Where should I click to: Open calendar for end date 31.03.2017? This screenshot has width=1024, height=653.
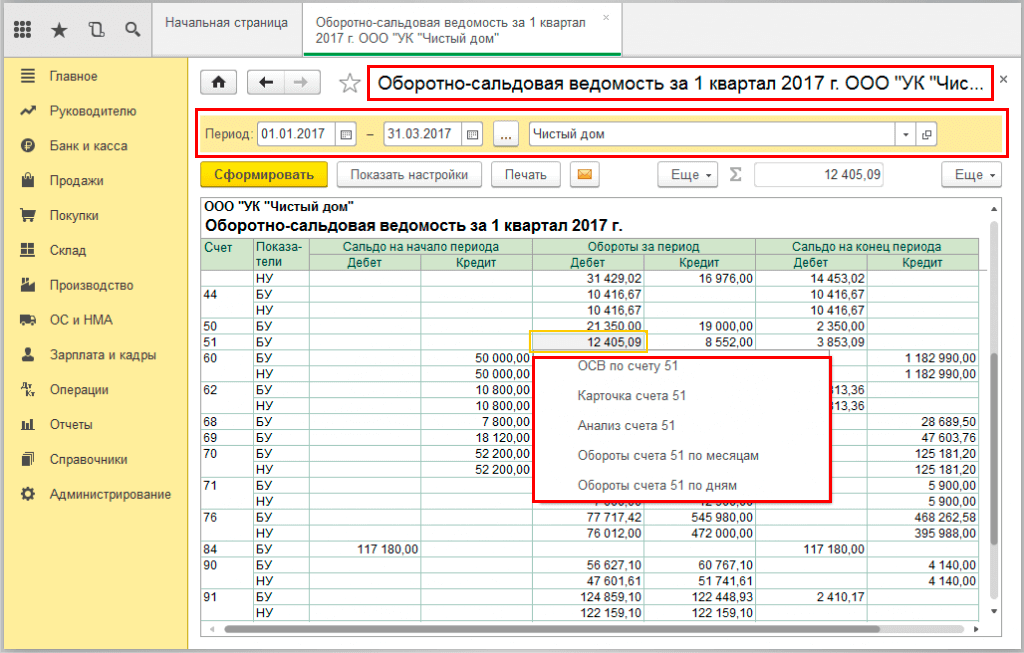point(472,135)
